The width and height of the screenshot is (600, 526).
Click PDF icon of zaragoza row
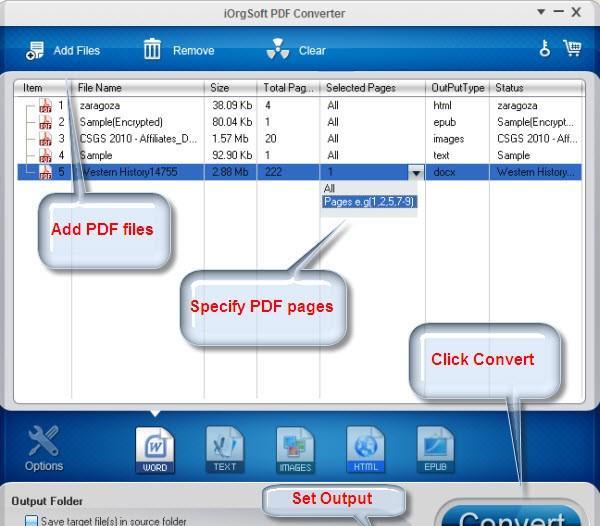click(x=46, y=105)
